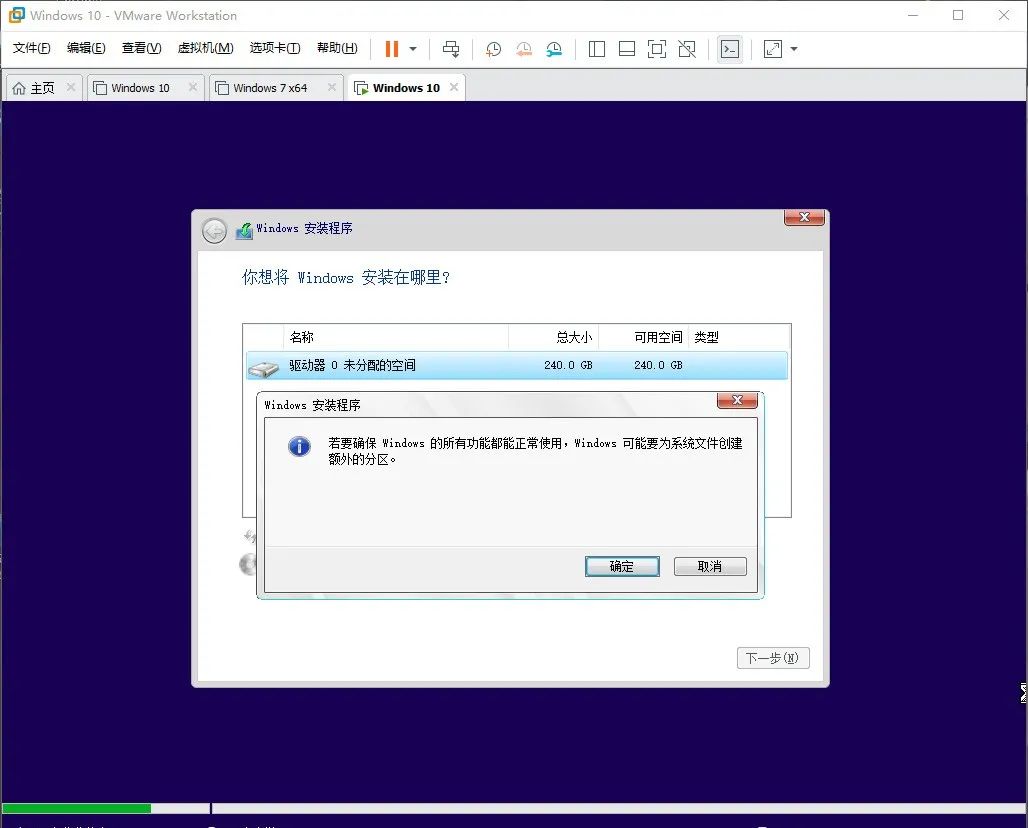Suspend the virtual machine with the pause icon

(390, 48)
